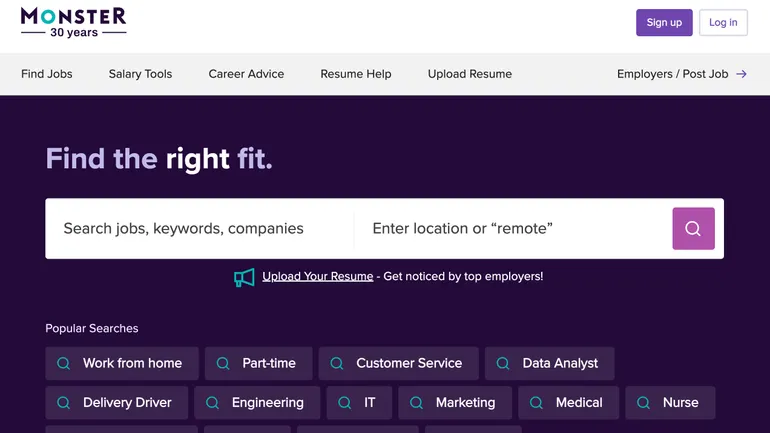This screenshot has height=433, width=770.
Task: Follow the Upload Your Resume link
Action: click(317, 277)
